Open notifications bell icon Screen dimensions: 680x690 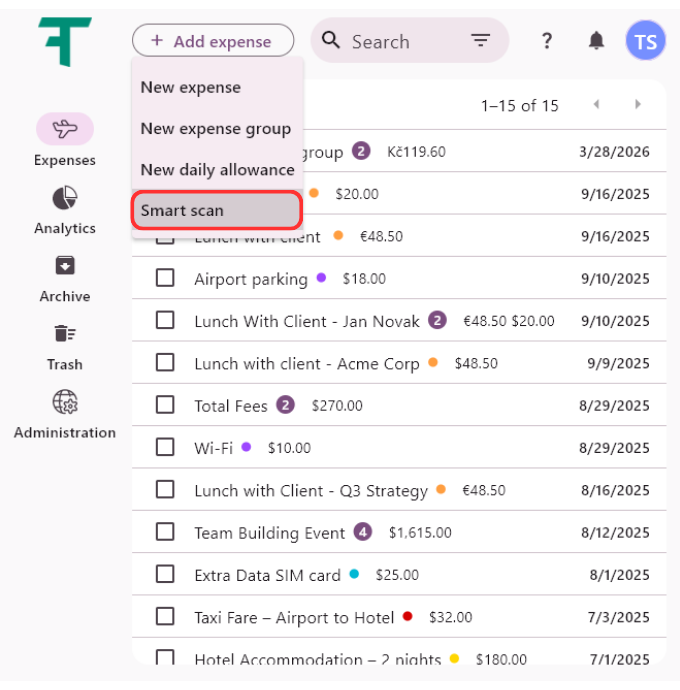point(596,41)
